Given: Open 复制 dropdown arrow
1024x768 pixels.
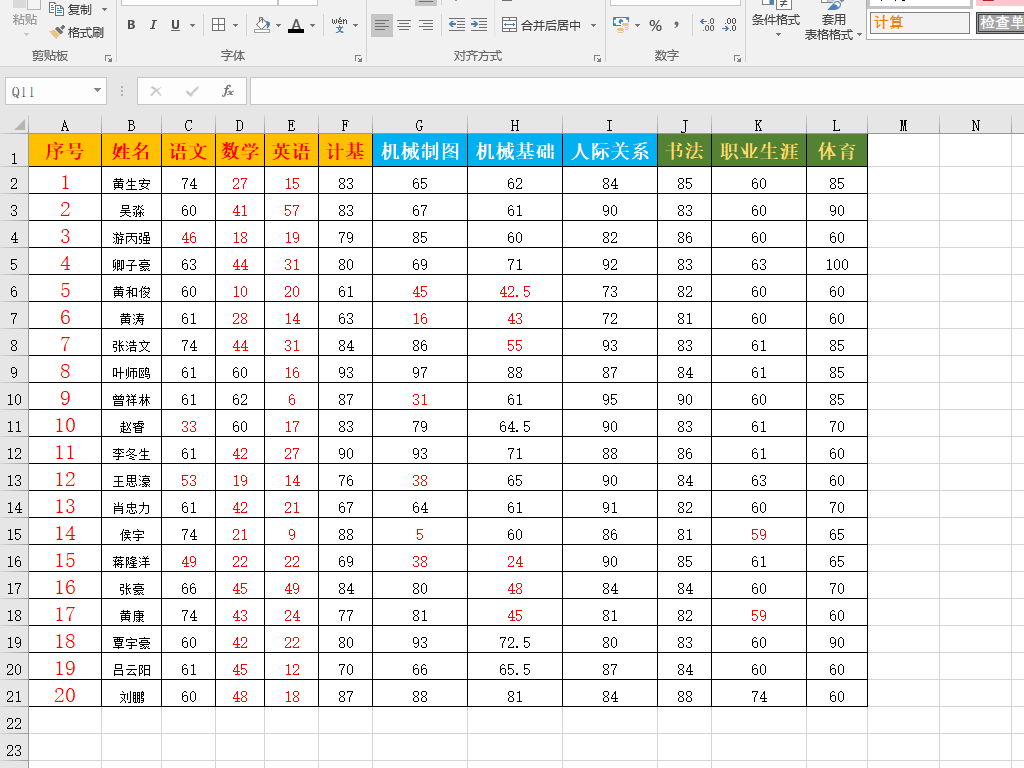Looking at the screenshot, I should [x=104, y=9].
